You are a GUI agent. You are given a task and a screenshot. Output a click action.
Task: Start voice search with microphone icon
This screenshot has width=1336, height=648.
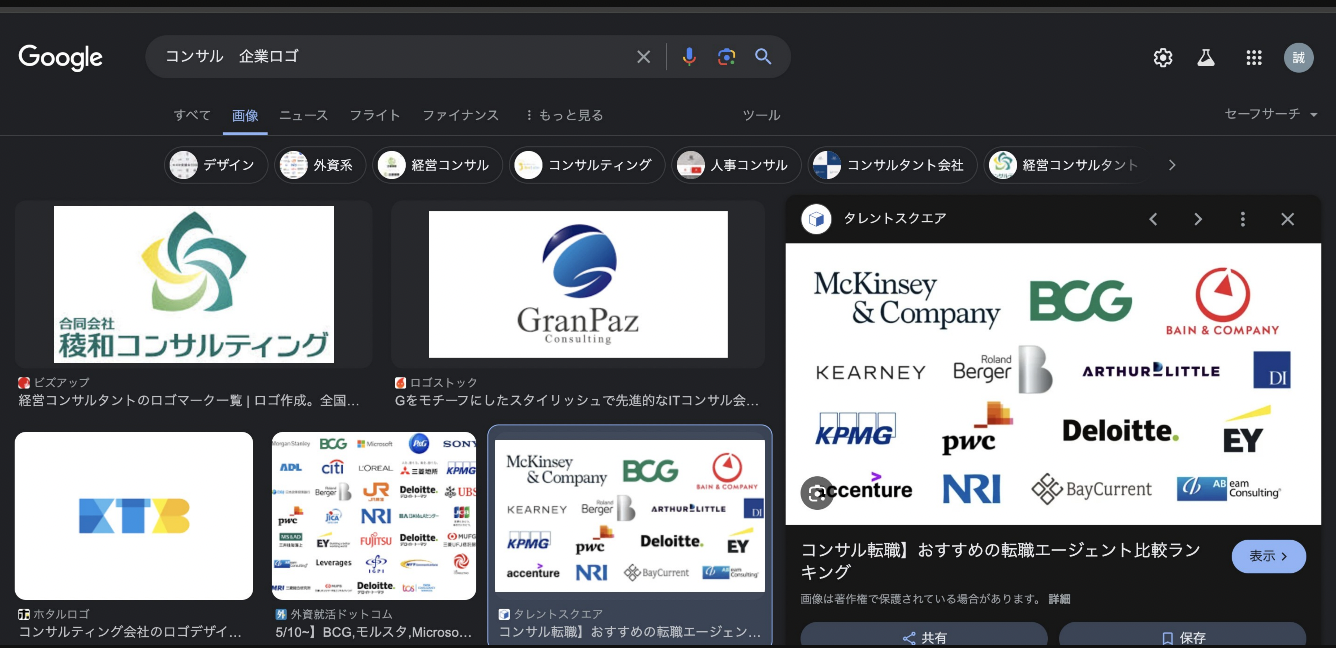click(x=689, y=57)
